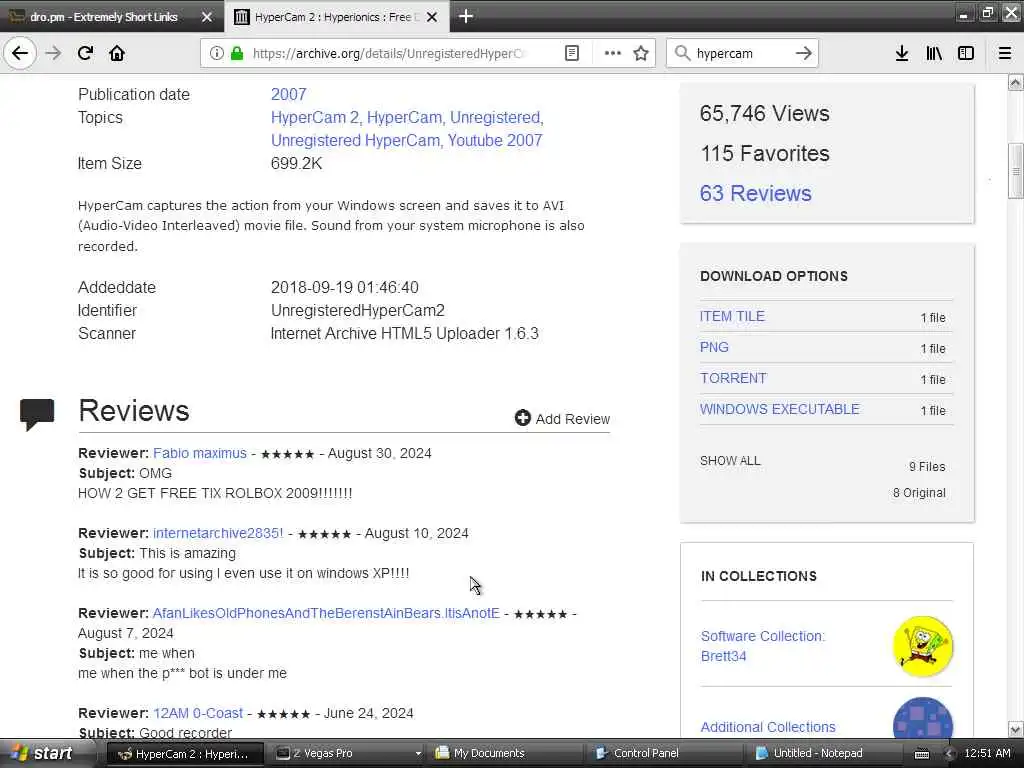1024x768 pixels.
Task: Click the Add Review link text
Action: click(x=573, y=419)
